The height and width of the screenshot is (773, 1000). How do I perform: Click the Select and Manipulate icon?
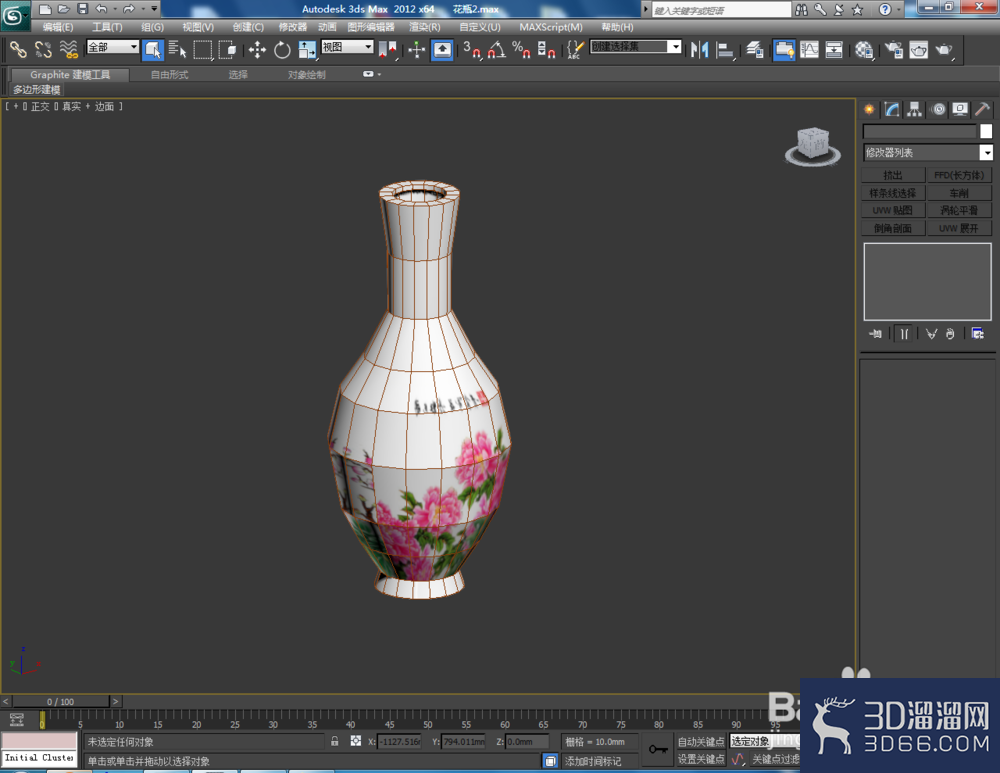(416, 49)
